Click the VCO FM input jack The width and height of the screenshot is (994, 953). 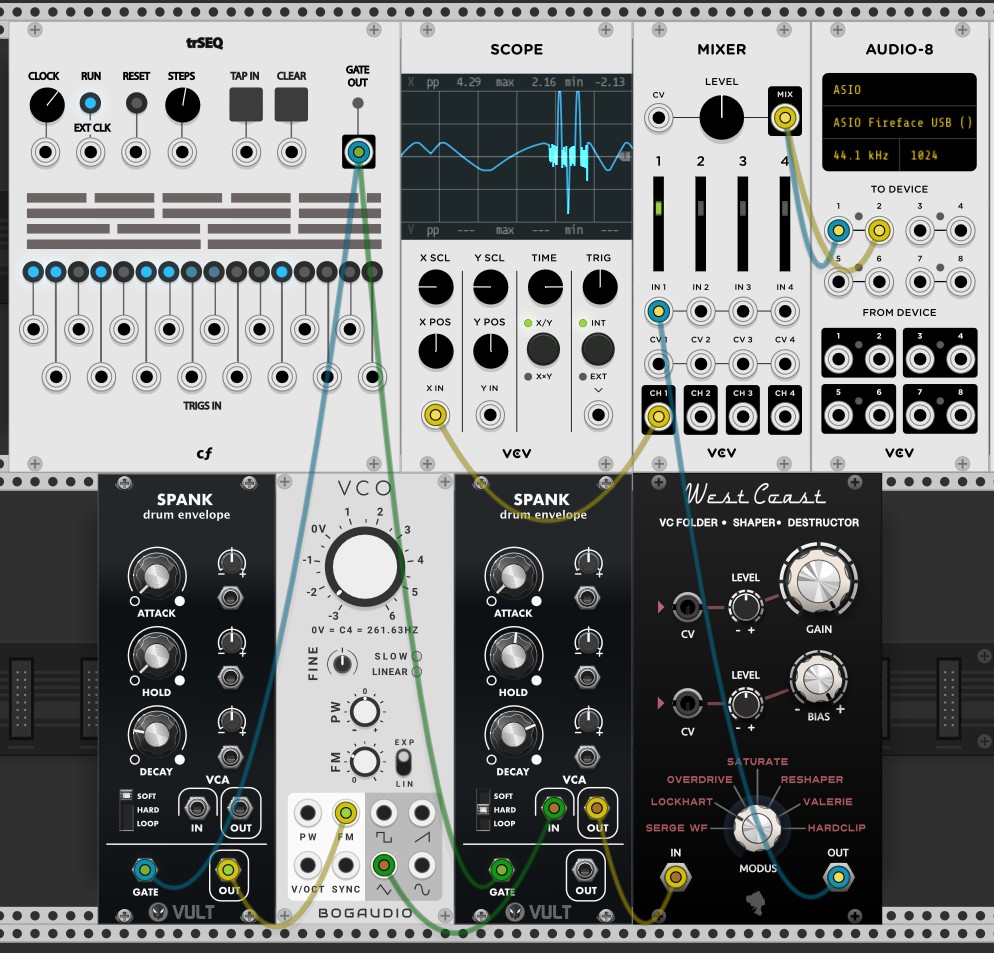pyautogui.click(x=346, y=813)
